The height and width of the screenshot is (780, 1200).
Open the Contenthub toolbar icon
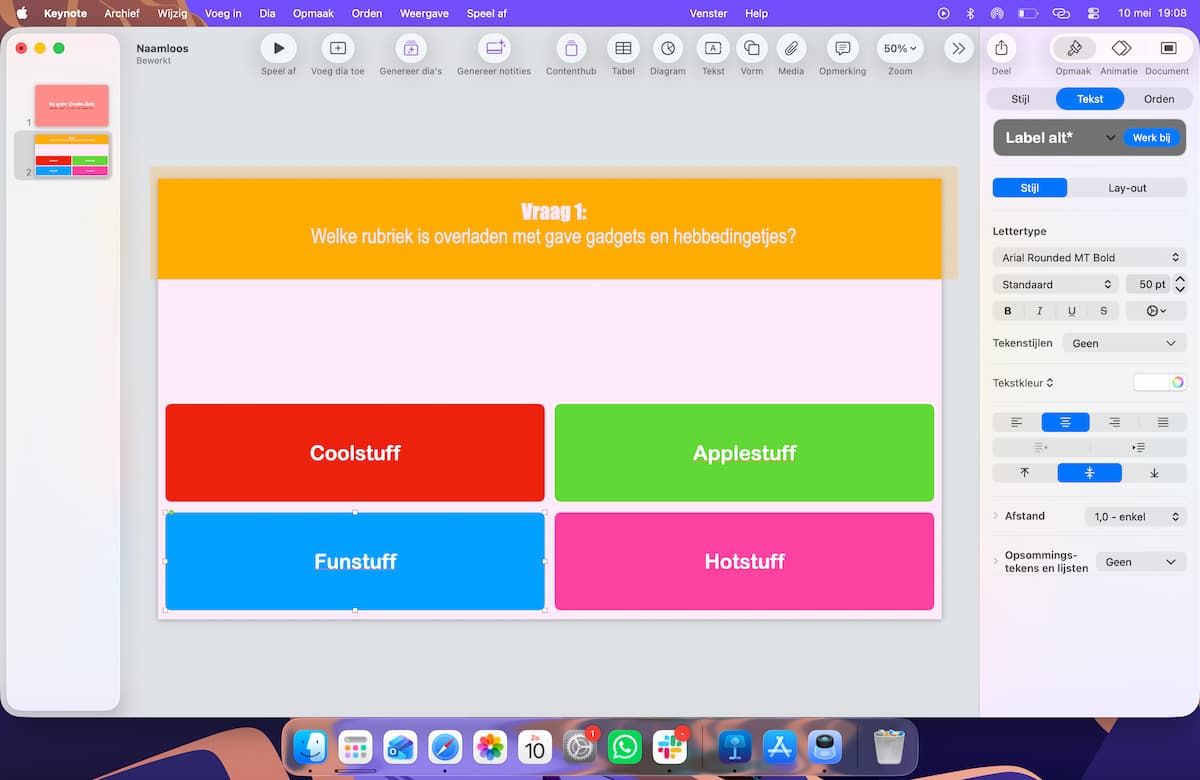click(571, 48)
